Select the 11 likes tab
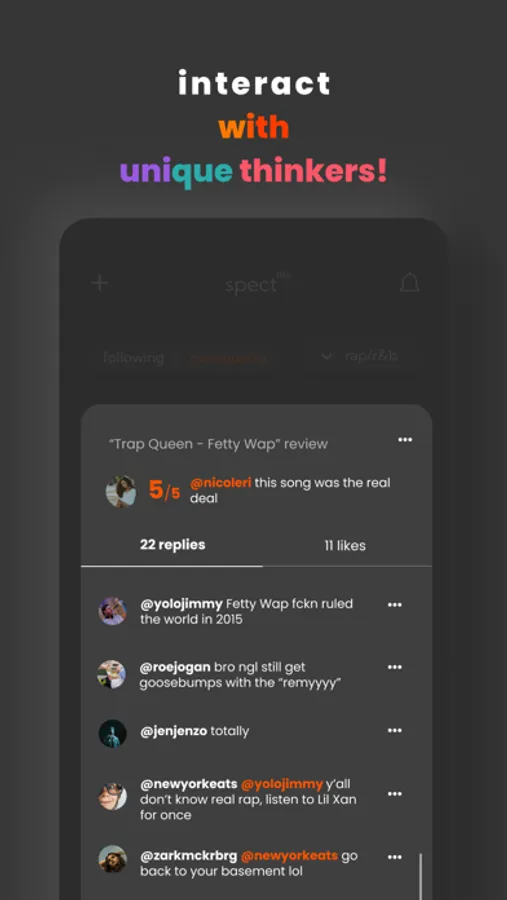507x900 pixels. 345,546
